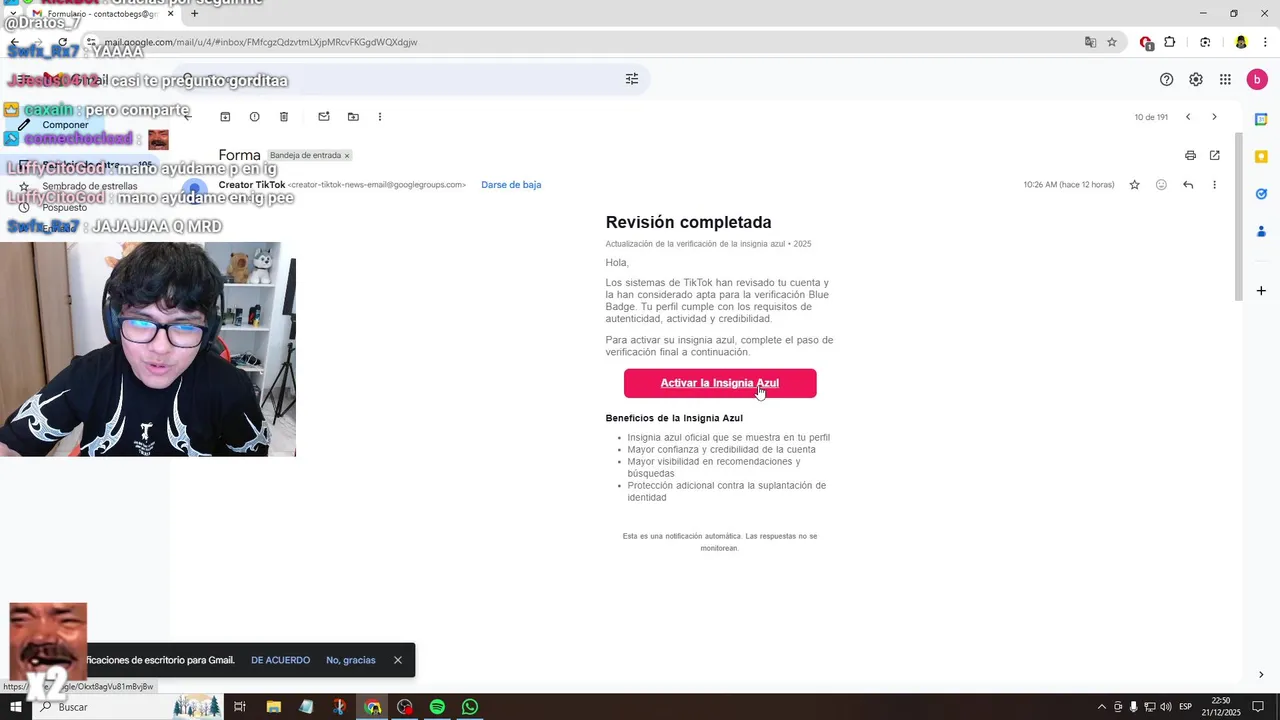This screenshot has height=720, width=1280.
Task: Click the ESP language indicator
Action: (x=1186, y=707)
